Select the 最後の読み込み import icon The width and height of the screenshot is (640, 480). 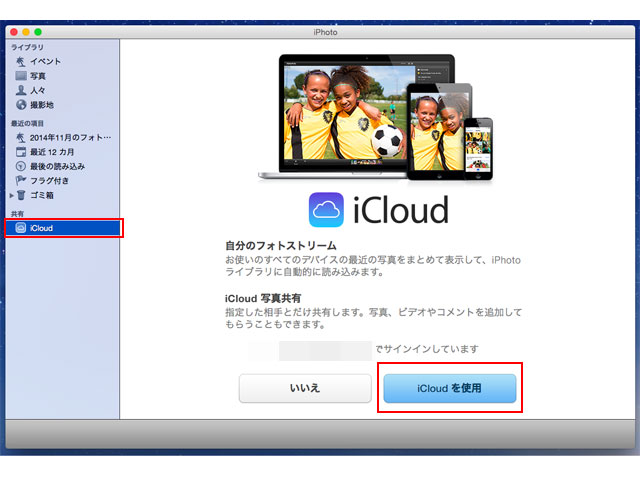point(21,166)
